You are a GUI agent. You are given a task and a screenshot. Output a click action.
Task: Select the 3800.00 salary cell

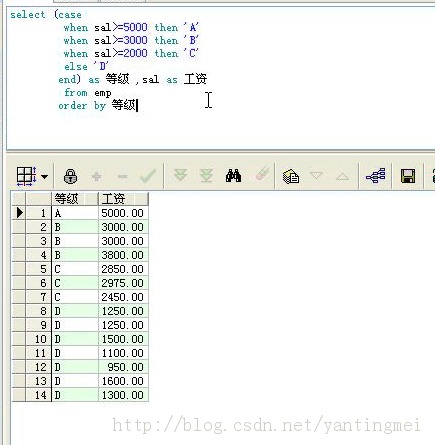pyautogui.click(x=123, y=255)
